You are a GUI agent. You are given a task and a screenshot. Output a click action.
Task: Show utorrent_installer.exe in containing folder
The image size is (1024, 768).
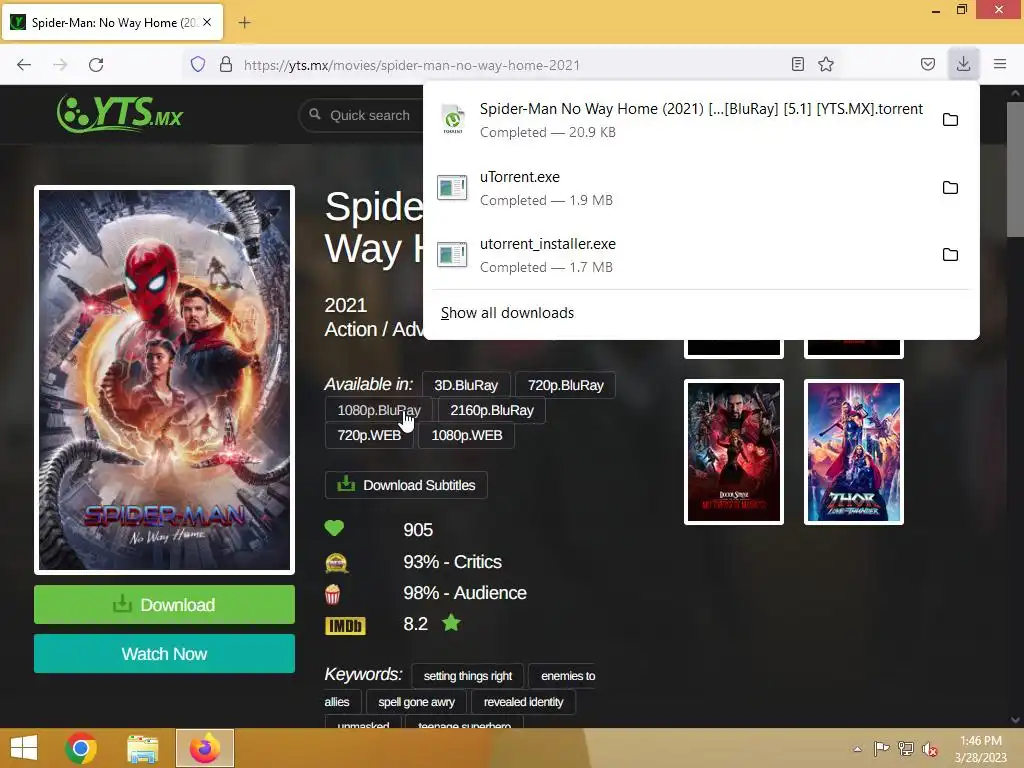click(950, 255)
